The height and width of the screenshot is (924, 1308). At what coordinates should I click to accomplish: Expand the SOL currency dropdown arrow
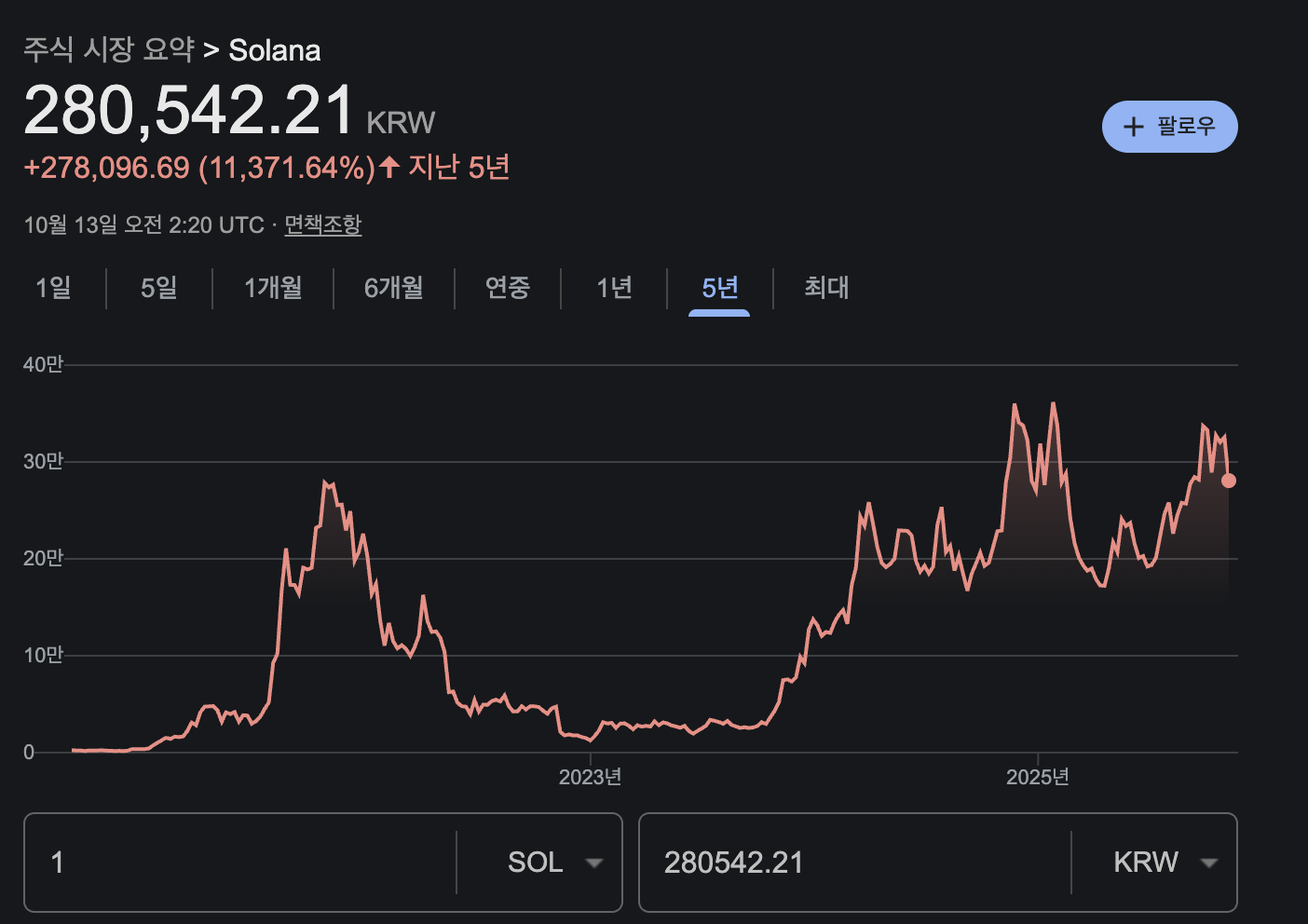(x=593, y=863)
